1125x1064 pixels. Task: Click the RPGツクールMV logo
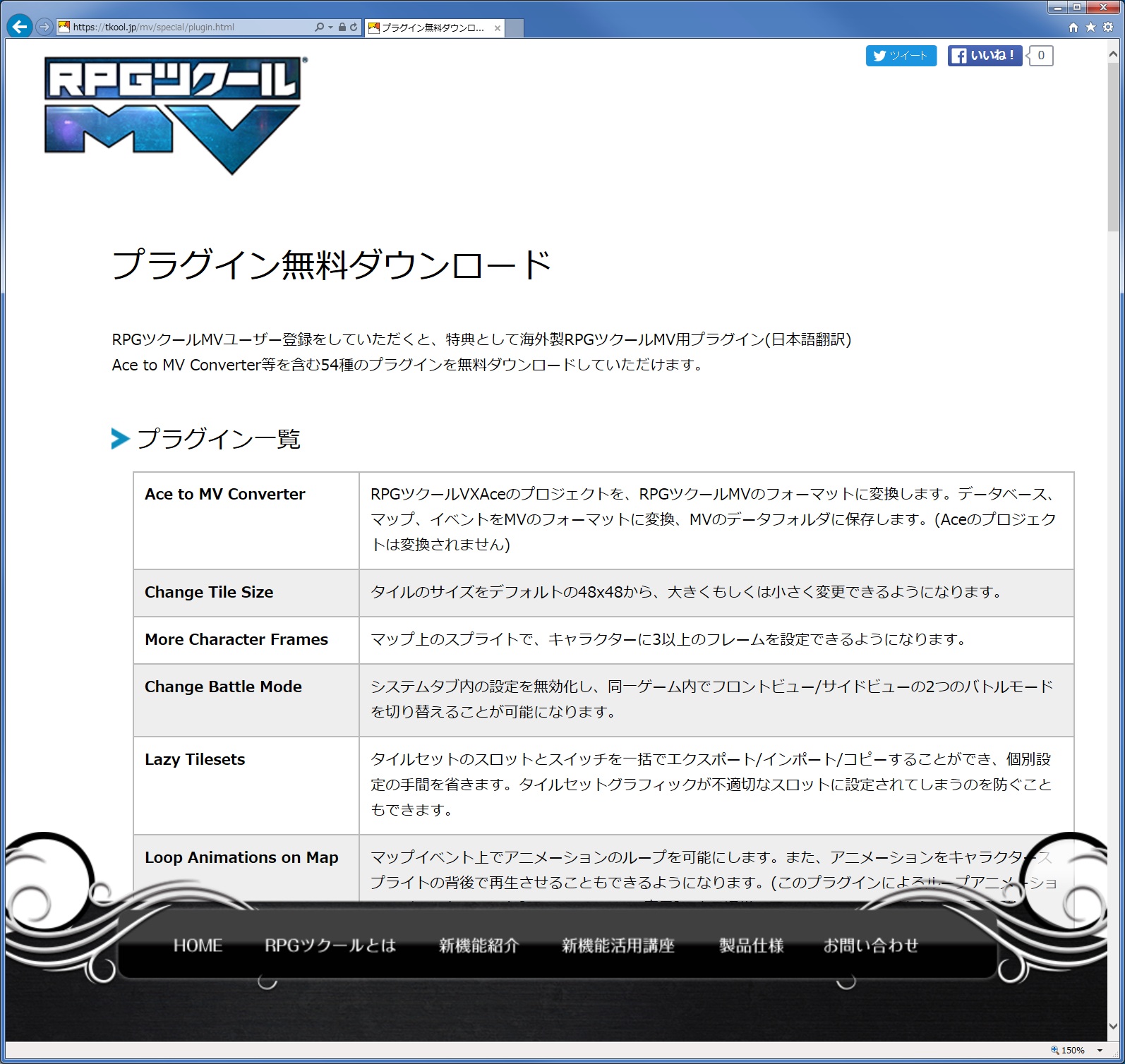tap(175, 115)
